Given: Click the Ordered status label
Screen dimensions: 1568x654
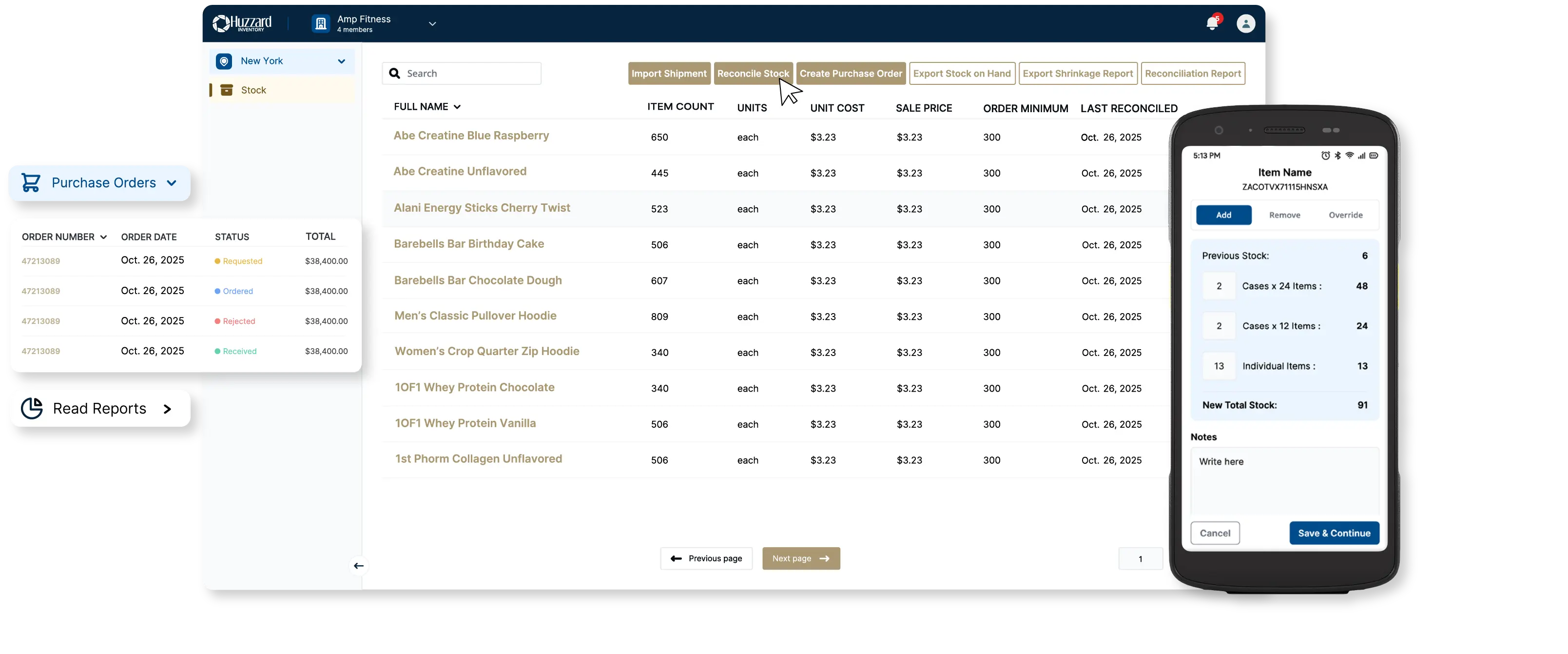Looking at the screenshot, I should [x=237, y=291].
